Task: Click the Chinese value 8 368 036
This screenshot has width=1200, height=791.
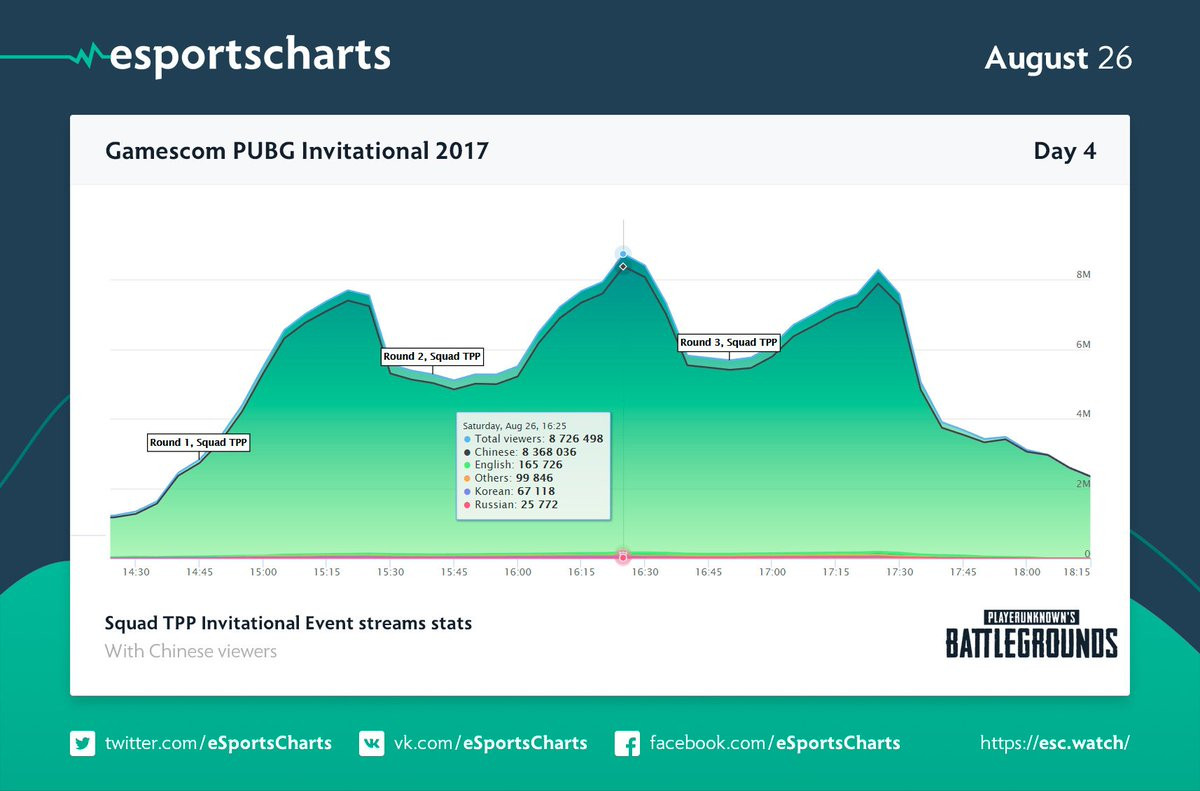Action: tap(549, 452)
